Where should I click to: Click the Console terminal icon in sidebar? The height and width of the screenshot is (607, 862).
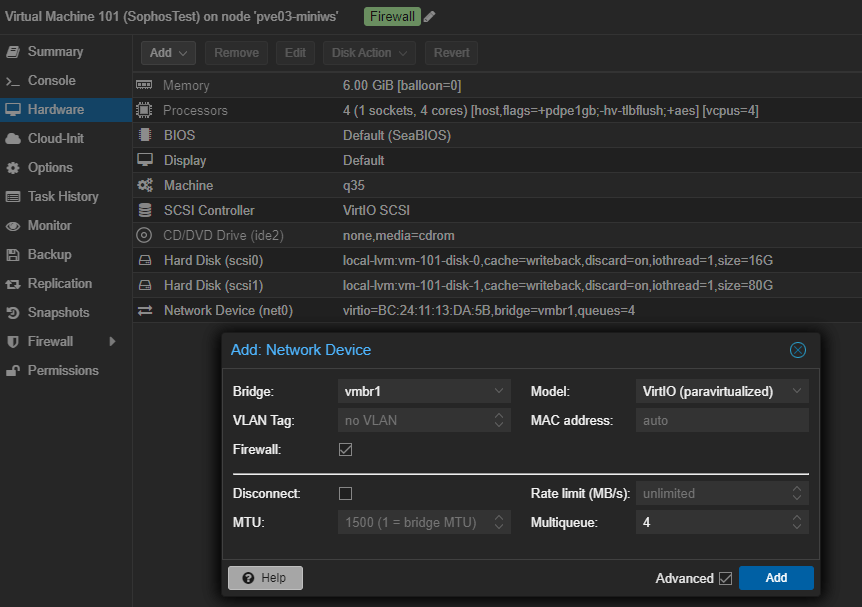pos(13,81)
